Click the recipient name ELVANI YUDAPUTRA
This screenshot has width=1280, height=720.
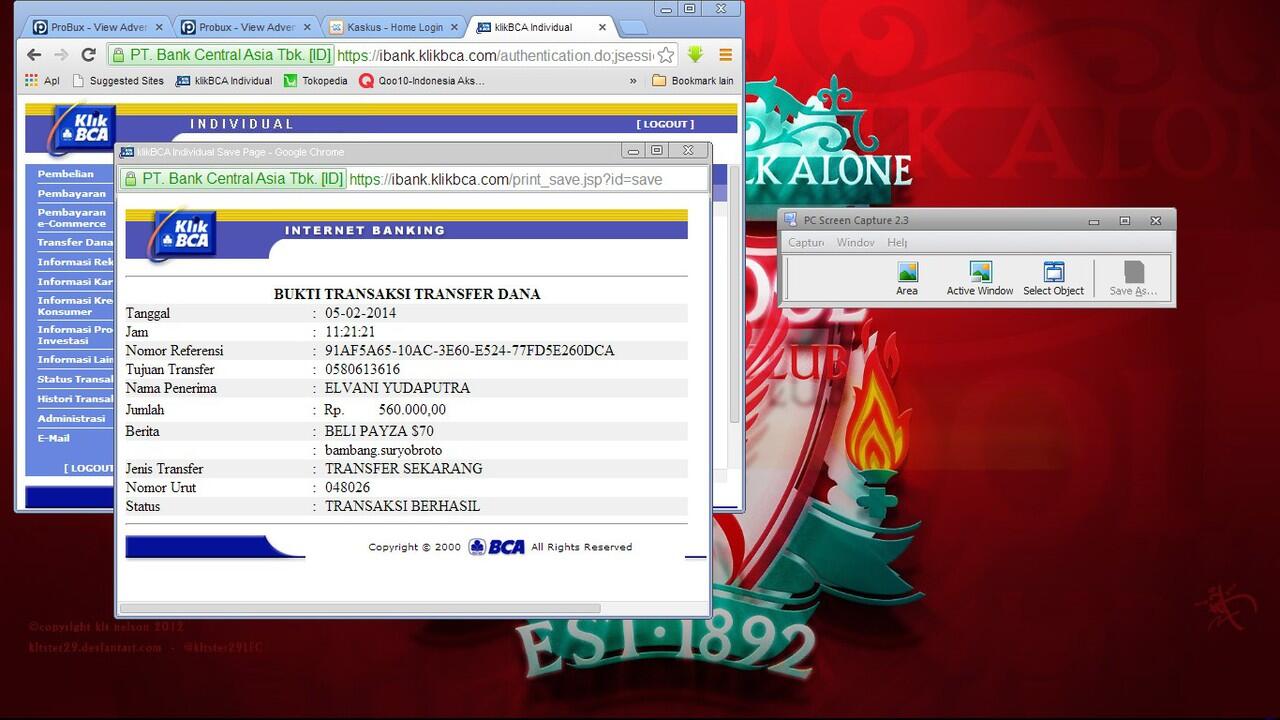tap(397, 388)
